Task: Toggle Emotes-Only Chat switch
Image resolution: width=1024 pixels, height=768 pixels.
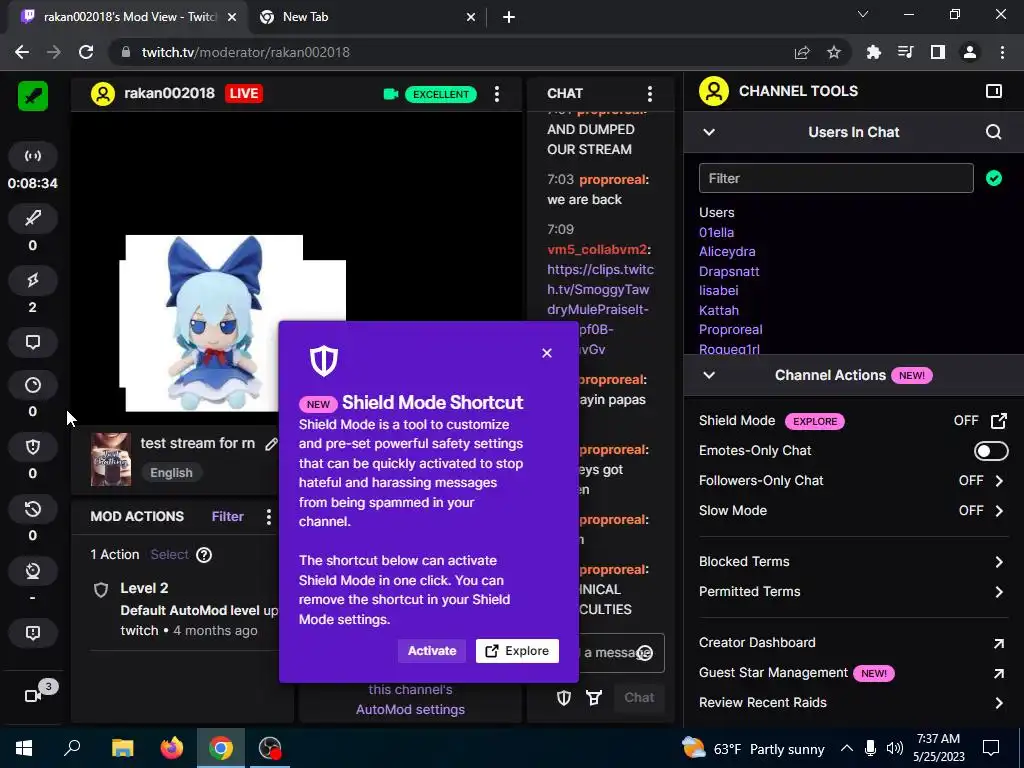Action: tap(991, 451)
